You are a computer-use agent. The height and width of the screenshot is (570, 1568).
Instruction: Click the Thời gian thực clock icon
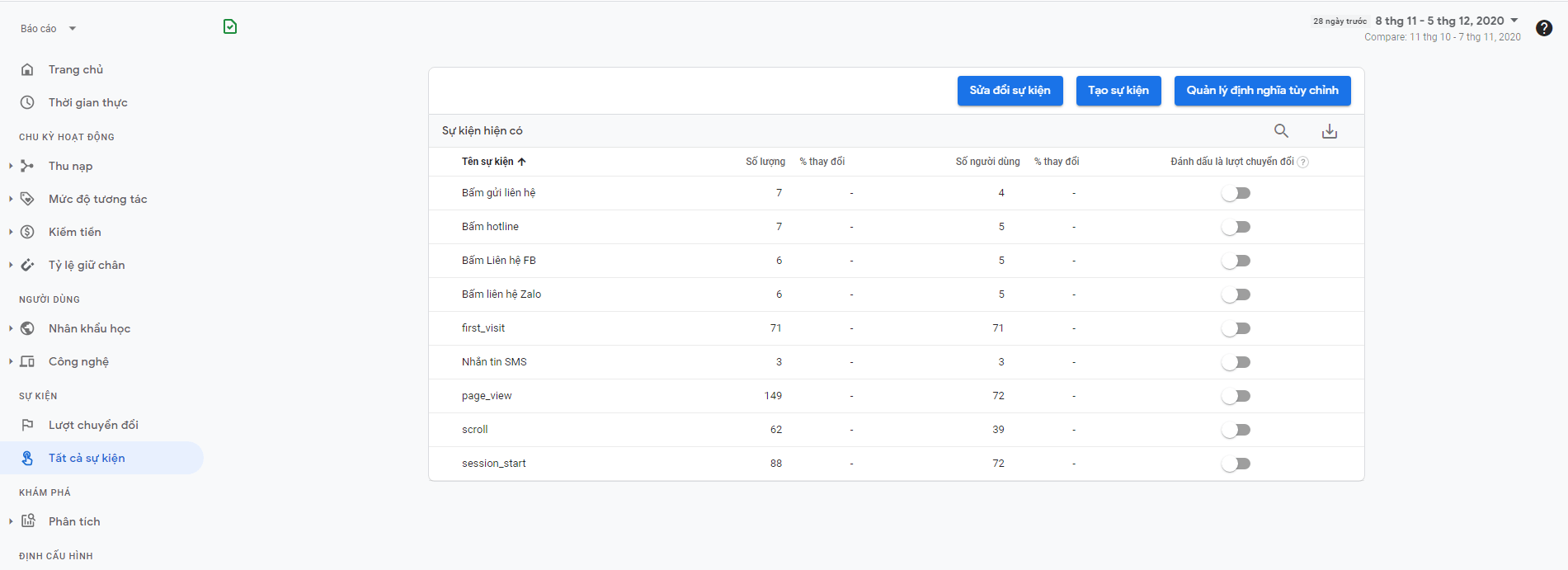27,102
